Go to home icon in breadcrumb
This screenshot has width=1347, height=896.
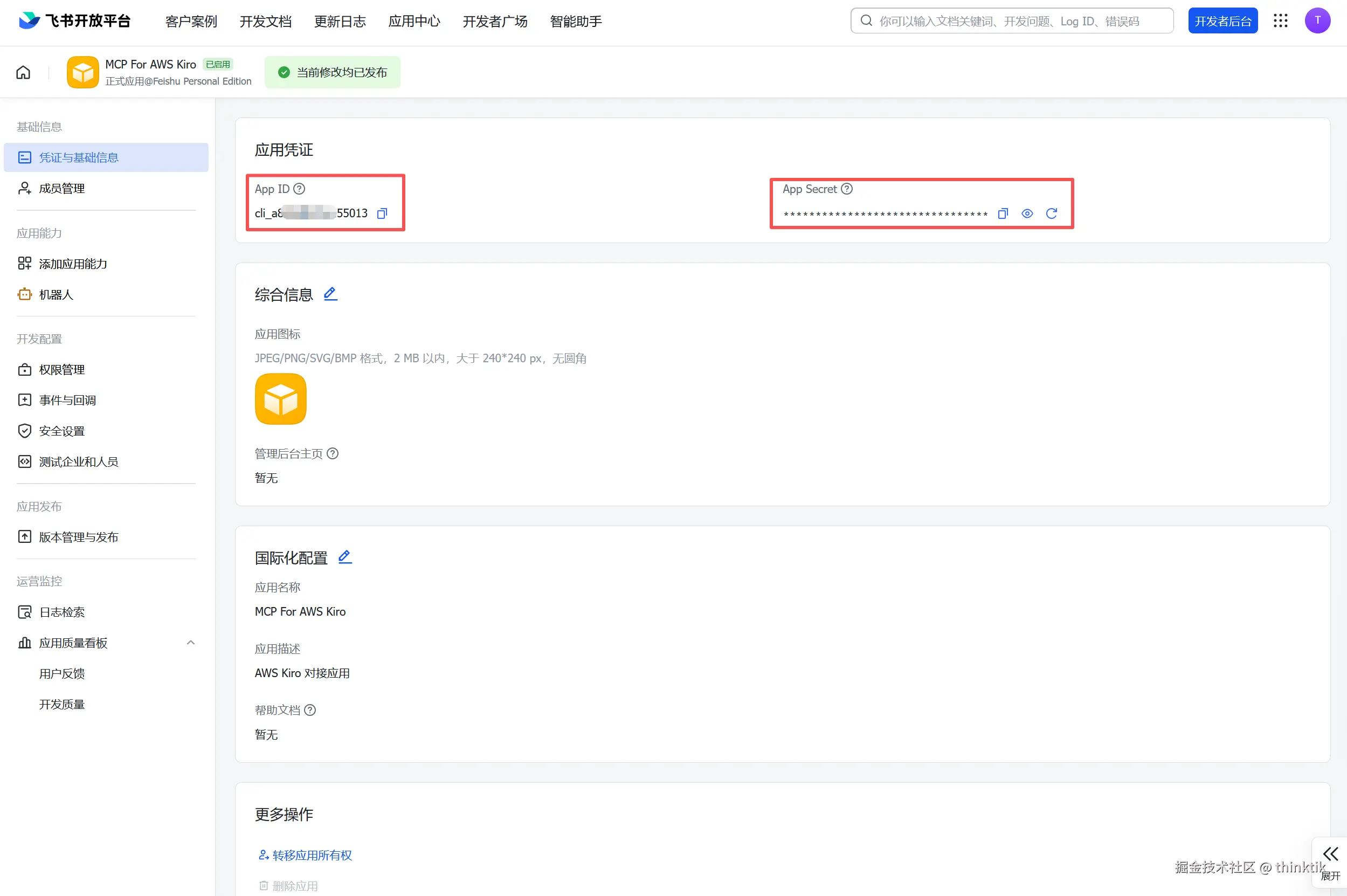(23, 73)
